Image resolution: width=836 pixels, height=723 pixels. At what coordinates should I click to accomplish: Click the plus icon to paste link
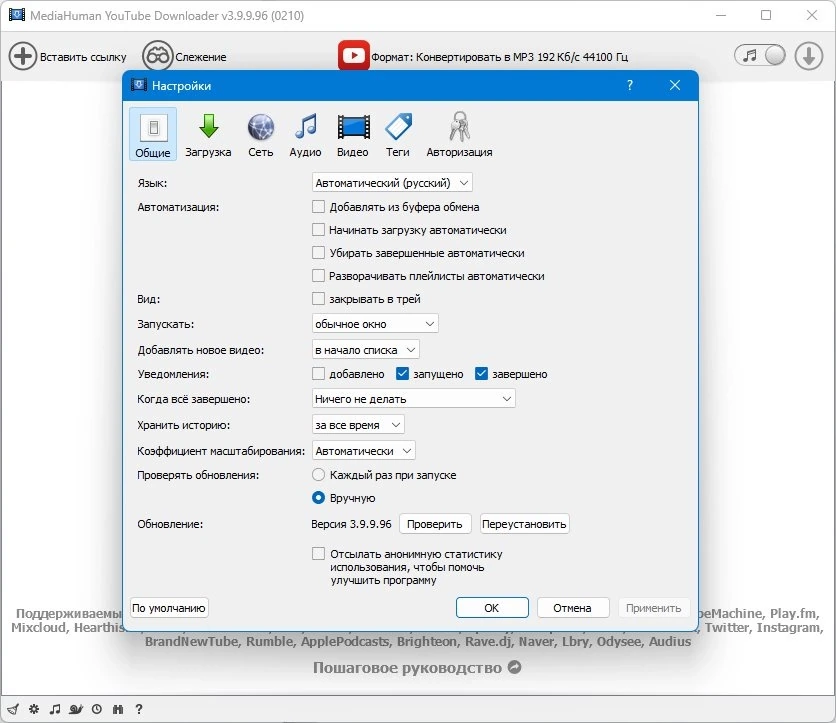[x=22, y=56]
